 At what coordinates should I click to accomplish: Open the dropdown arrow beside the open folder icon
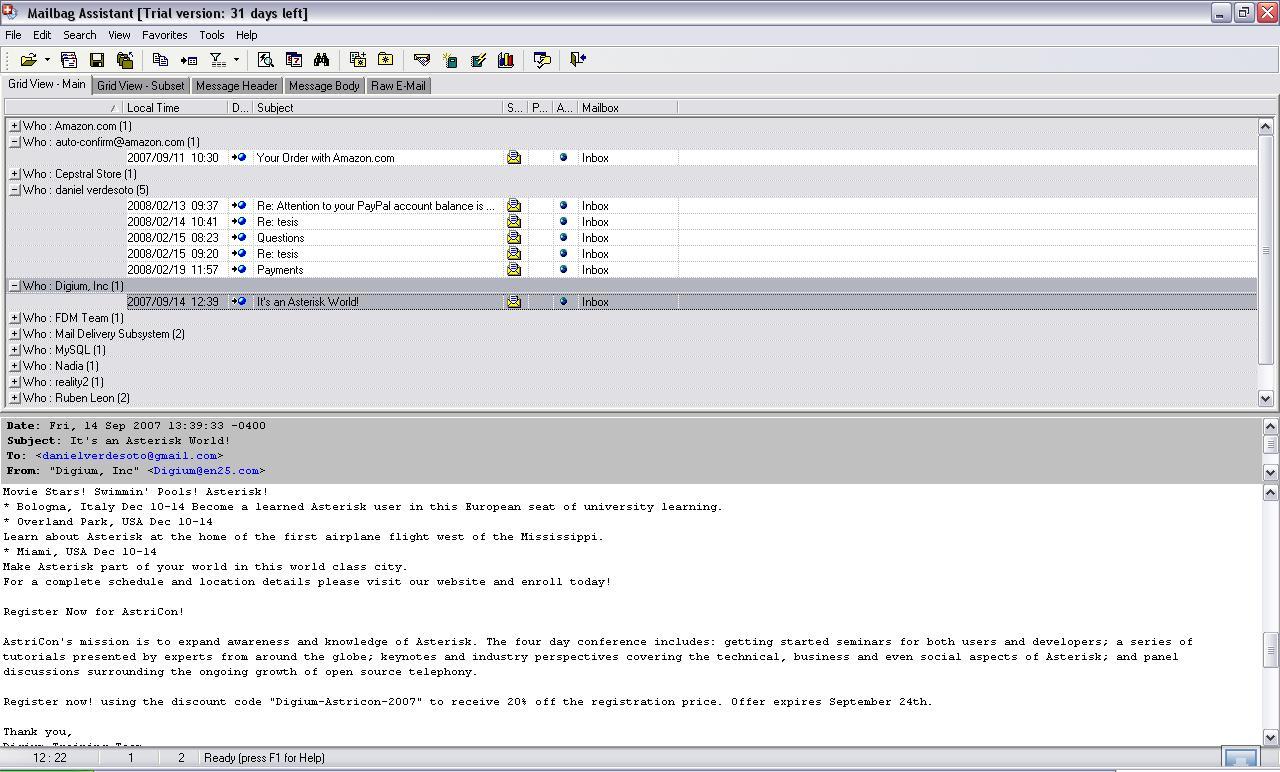(47, 60)
